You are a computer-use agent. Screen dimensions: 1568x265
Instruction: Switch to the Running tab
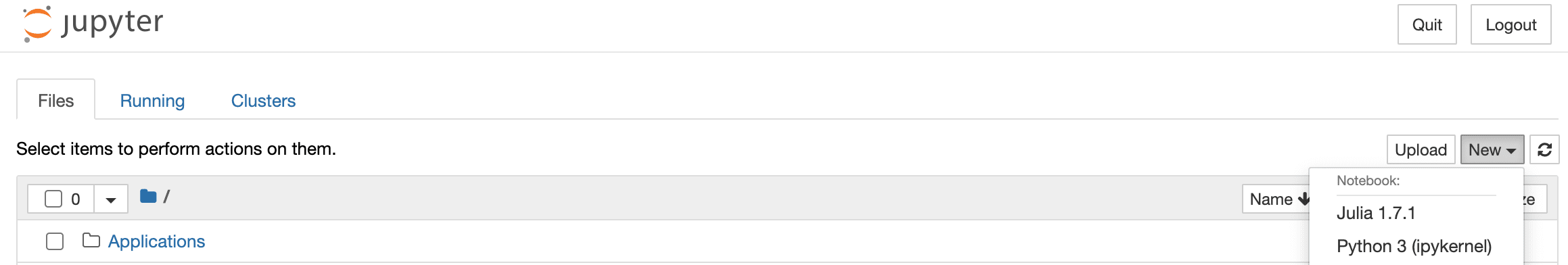(x=152, y=101)
